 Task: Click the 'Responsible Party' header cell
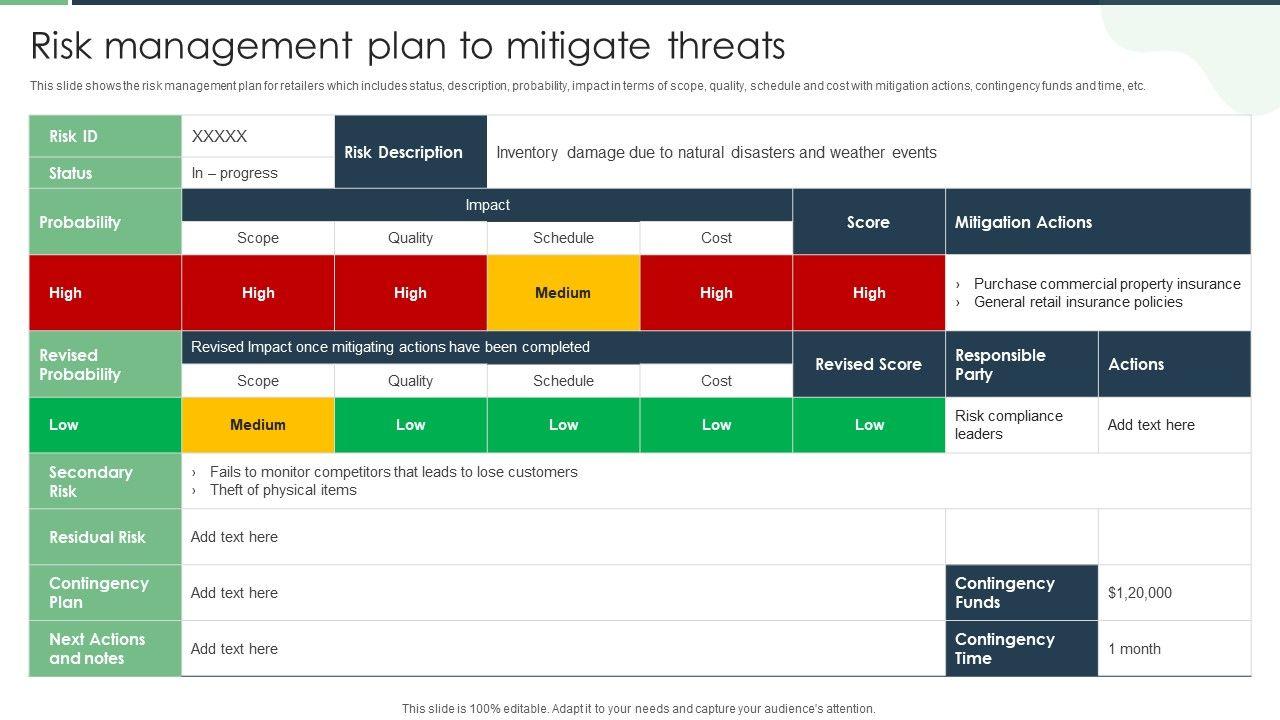tap(1022, 364)
